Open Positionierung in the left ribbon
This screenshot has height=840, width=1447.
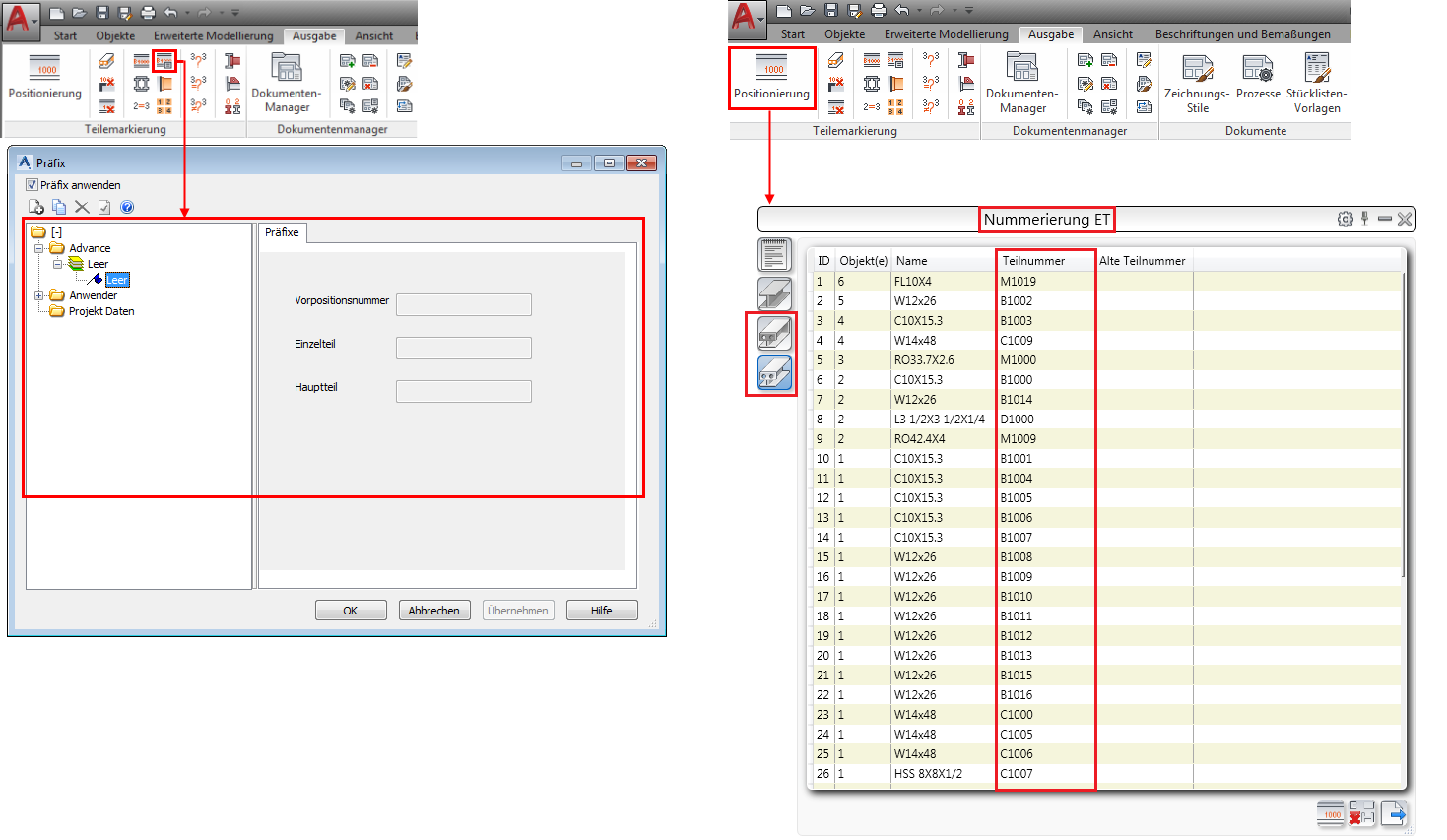45,79
